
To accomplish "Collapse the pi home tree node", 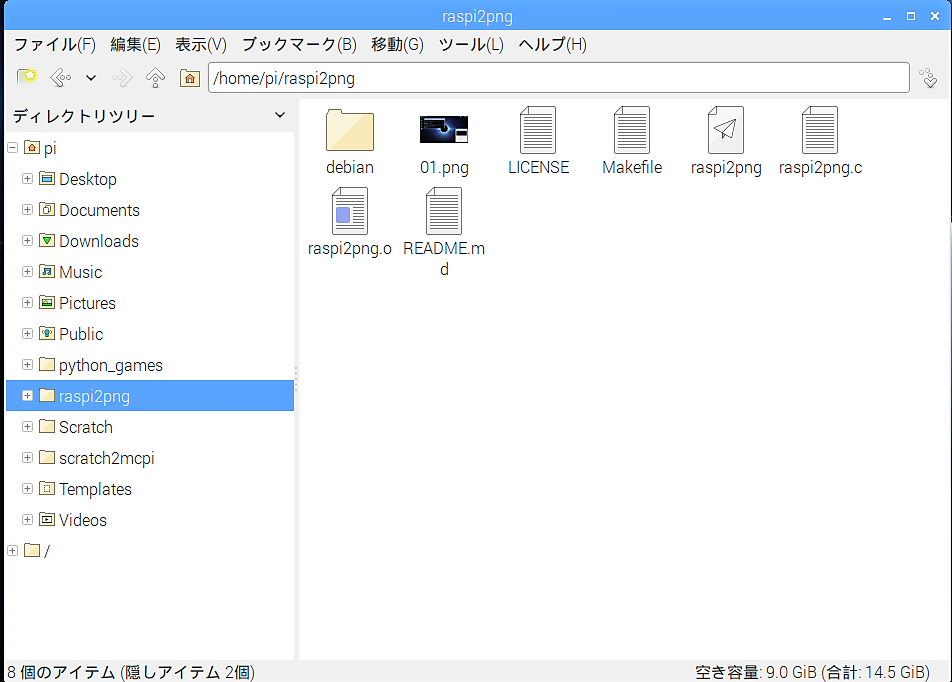I will [12, 148].
